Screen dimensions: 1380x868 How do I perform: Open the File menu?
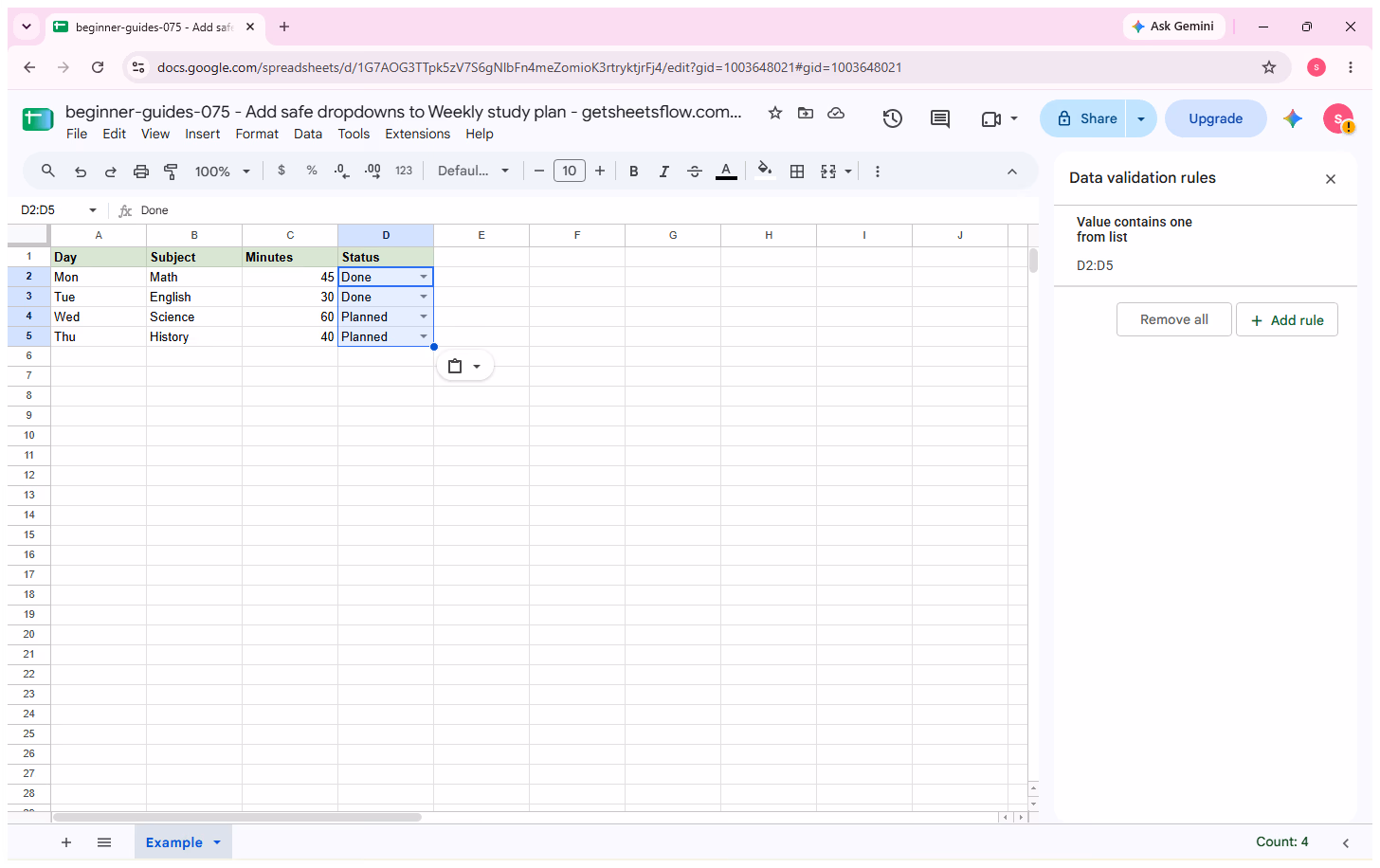77,134
